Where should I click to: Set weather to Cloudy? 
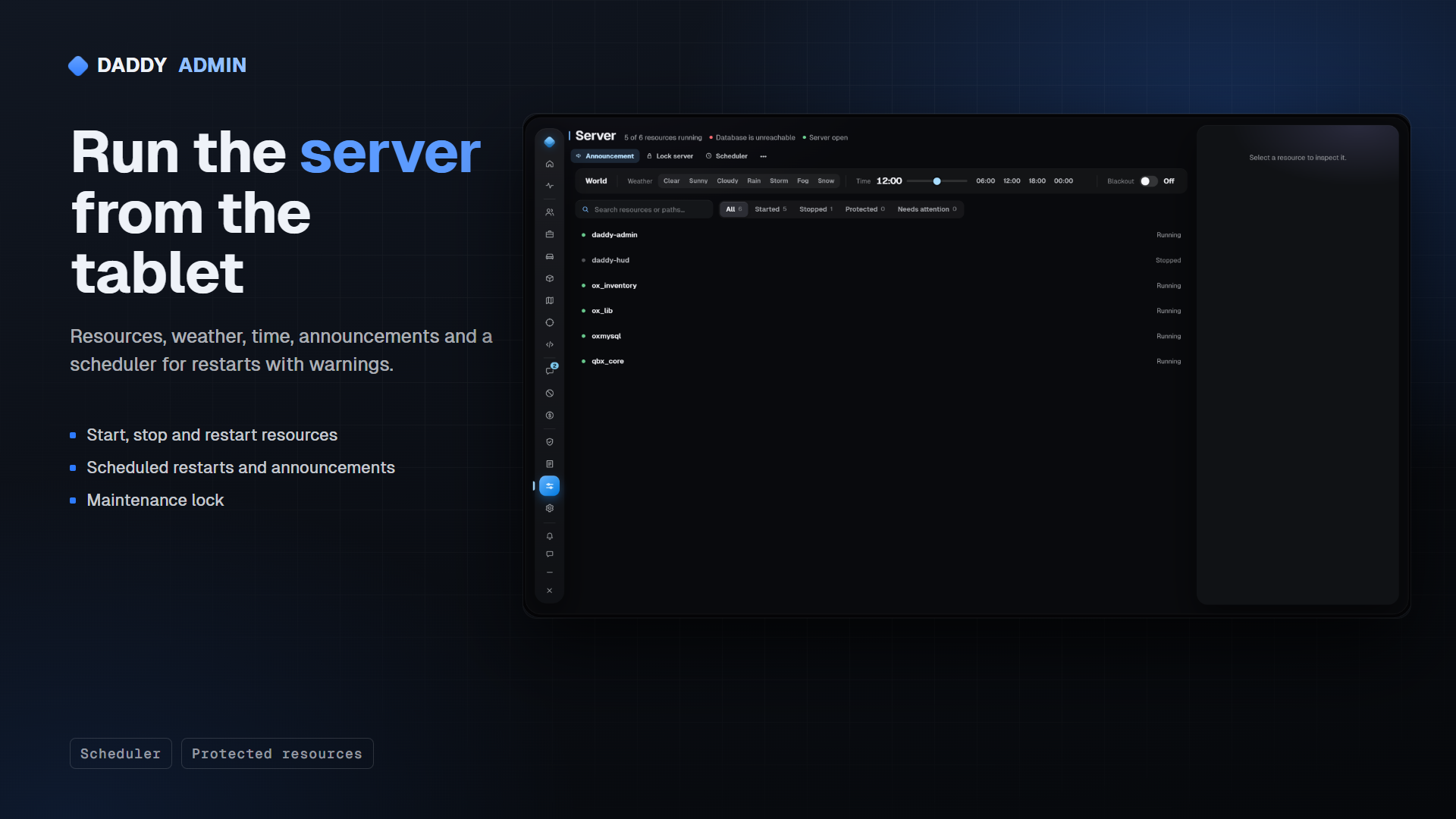pos(727,181)
